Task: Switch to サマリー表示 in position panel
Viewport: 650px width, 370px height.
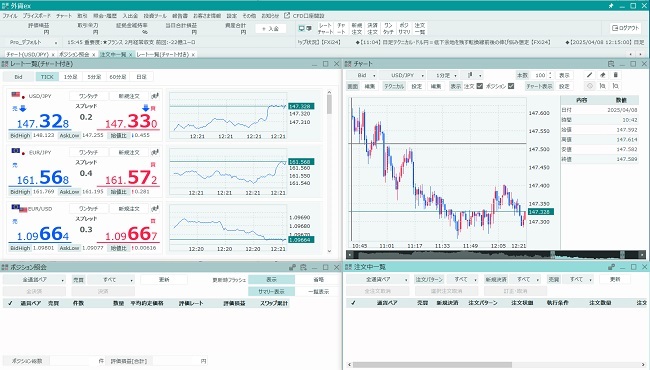Action: click(271, 292)
